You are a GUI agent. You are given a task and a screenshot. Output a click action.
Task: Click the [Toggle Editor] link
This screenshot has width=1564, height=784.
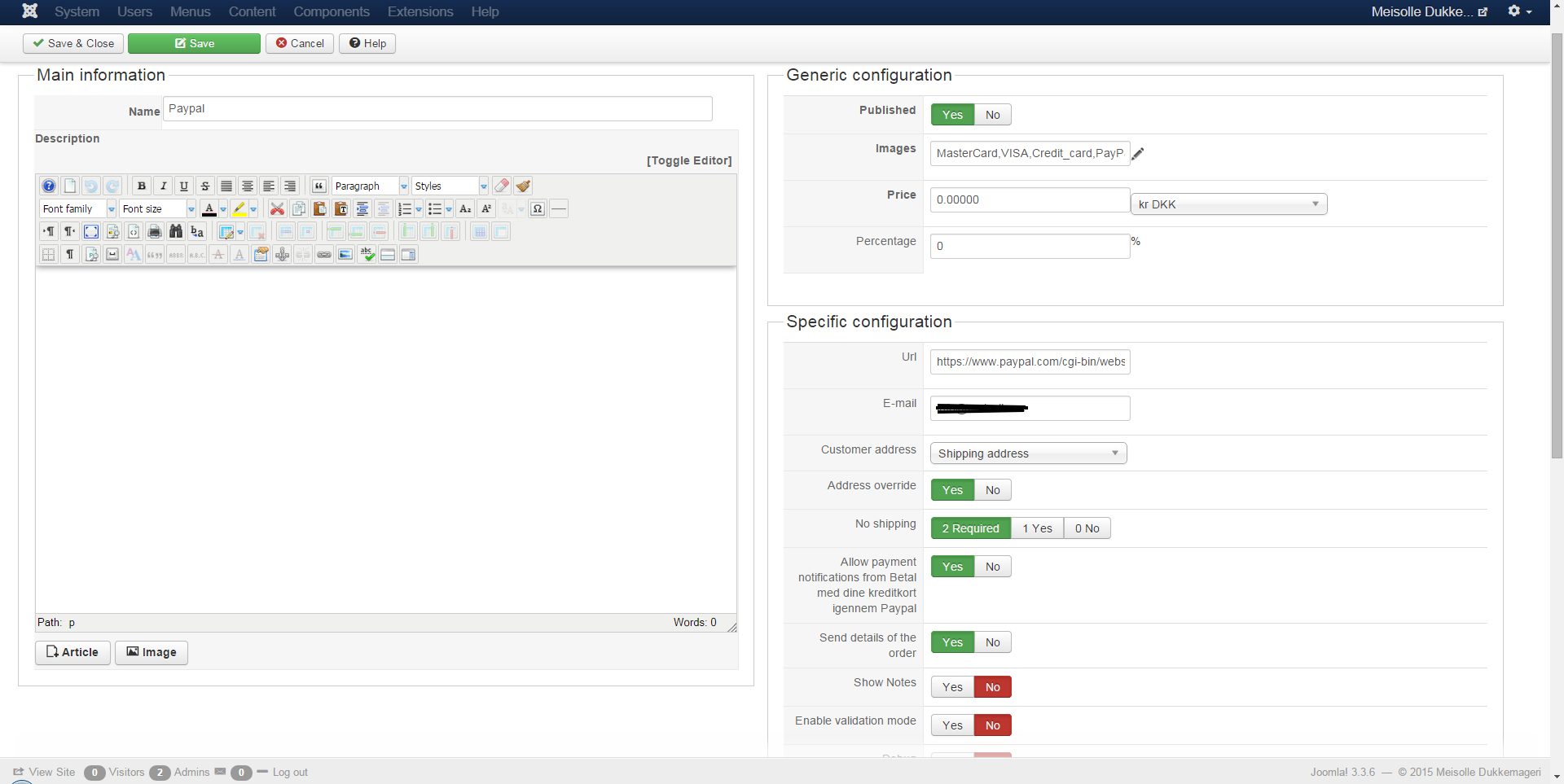pyautogui.click(x=689, y=160)
